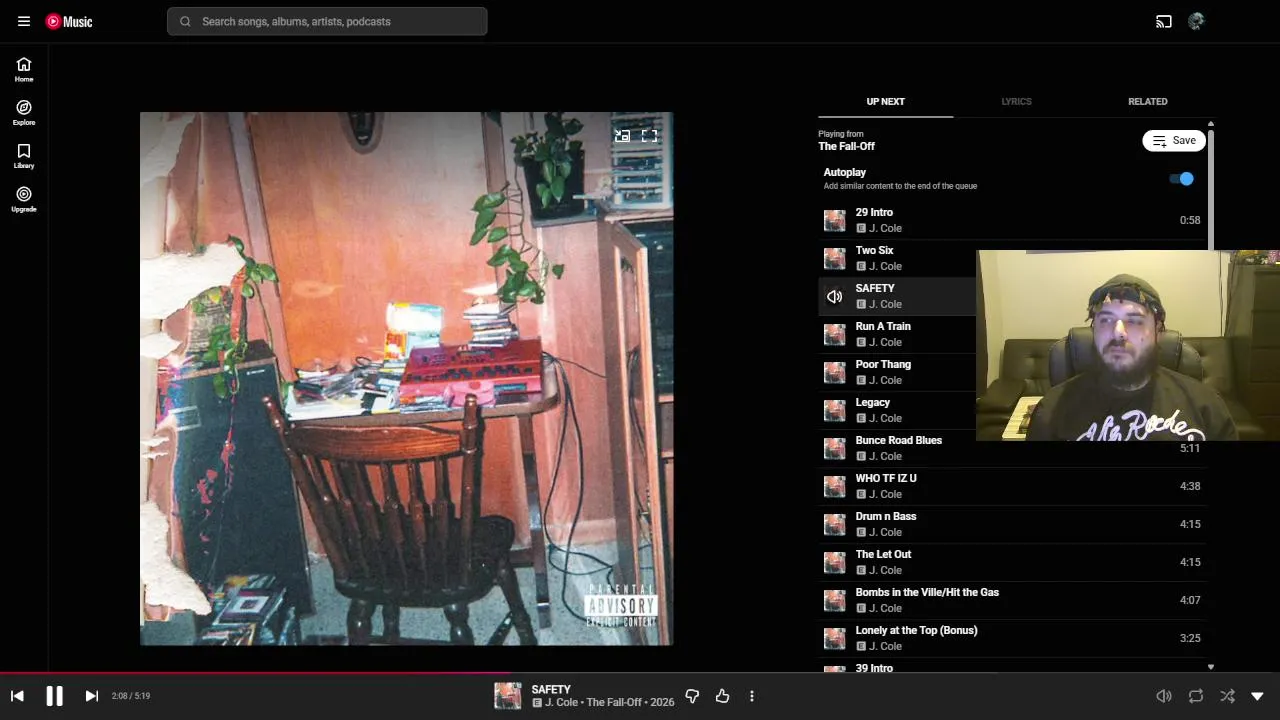The image size is (1280, 720).
Task: Open the hamburger guide menu
Action: pos(24,21)
